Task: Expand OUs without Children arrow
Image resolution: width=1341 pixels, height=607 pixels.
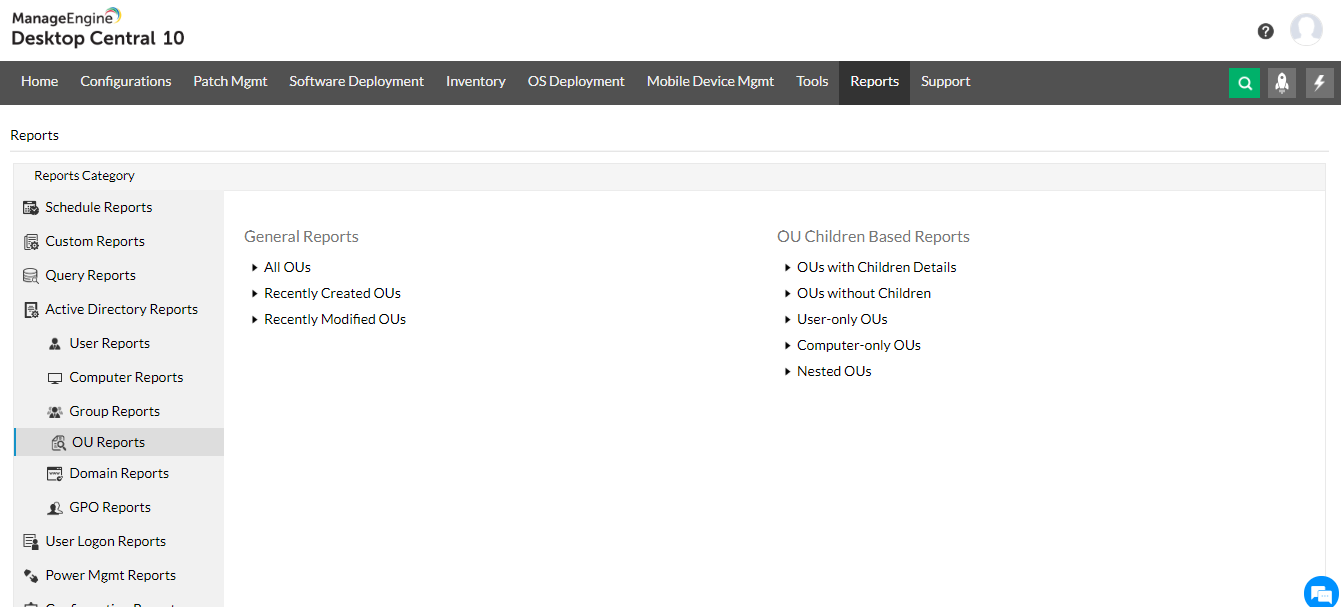Action: pyautogui.click(x=788, y=294)
